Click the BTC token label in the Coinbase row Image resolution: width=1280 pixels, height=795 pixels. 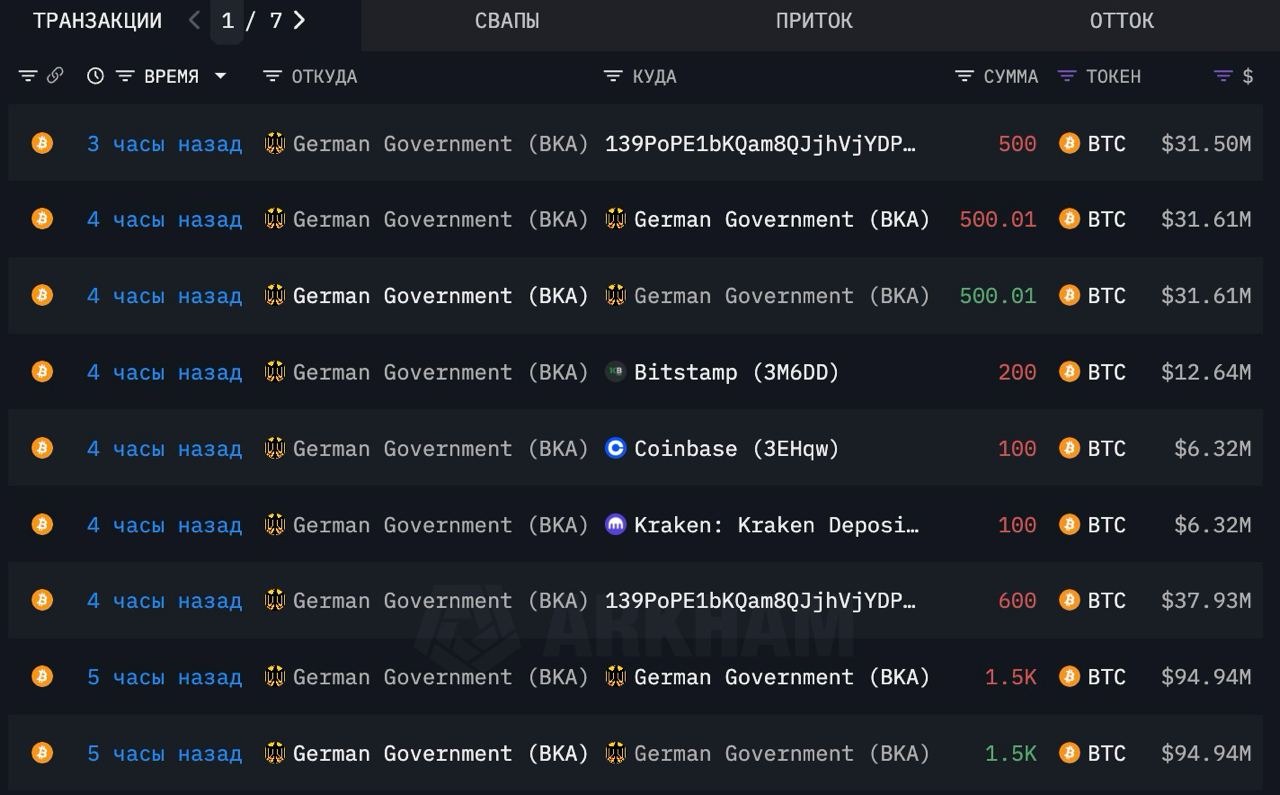(x=1107, y=449)
